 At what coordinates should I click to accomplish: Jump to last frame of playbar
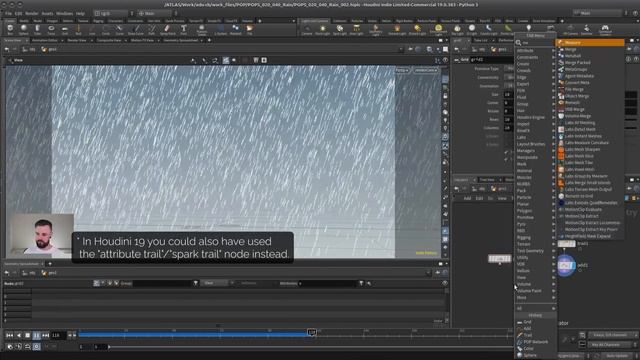pyautogui.click(x=45, y=335)
